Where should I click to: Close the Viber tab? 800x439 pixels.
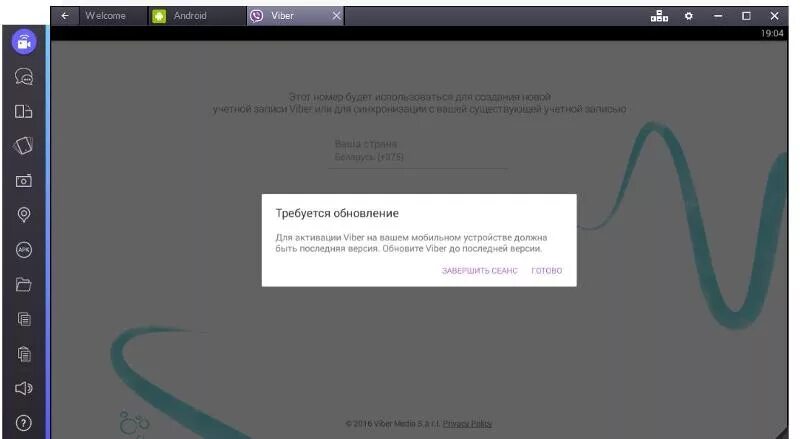coord(336,16)
